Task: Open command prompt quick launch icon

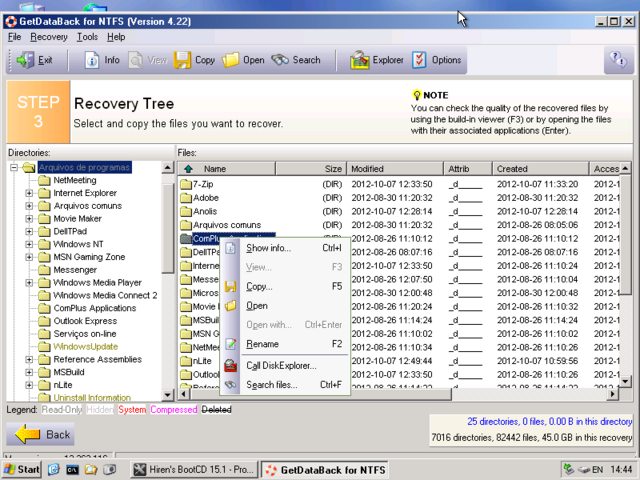Action: tap(72, 469)
